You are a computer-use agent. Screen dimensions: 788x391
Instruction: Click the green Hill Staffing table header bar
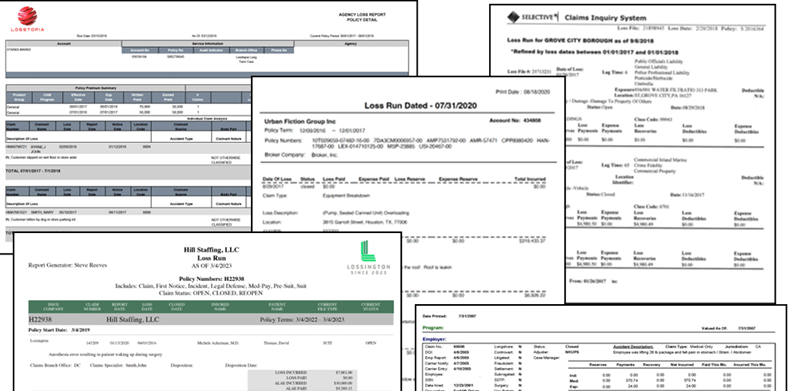[211, 307]
